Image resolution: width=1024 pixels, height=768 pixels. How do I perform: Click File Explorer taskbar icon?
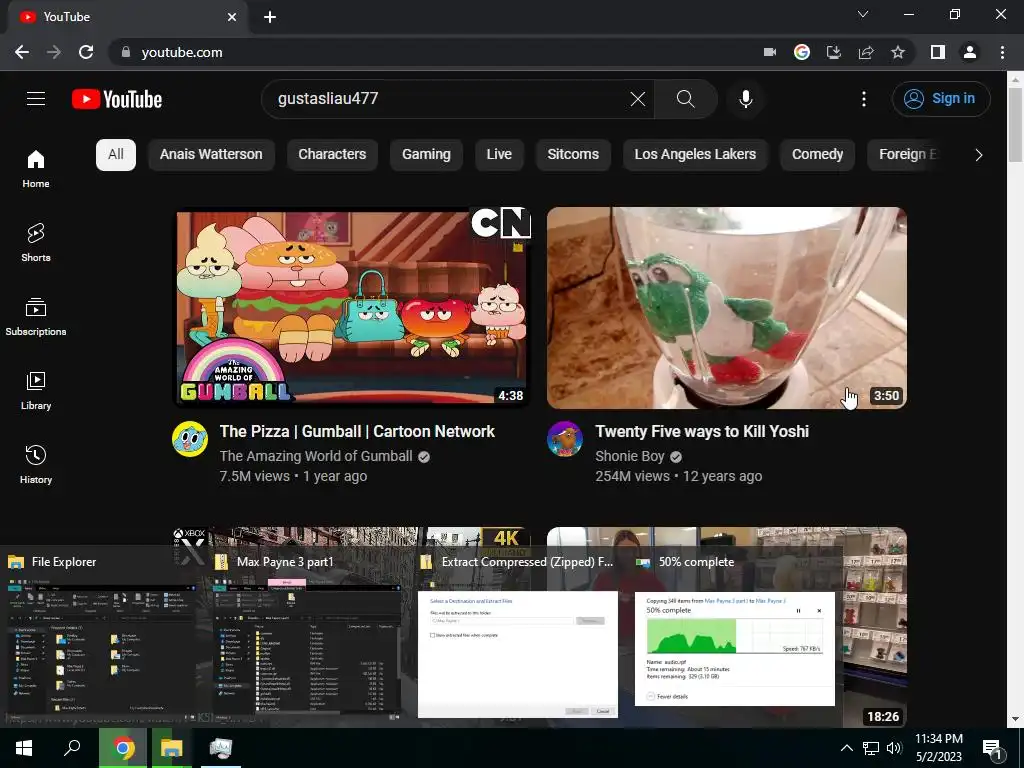click(172, 748)
